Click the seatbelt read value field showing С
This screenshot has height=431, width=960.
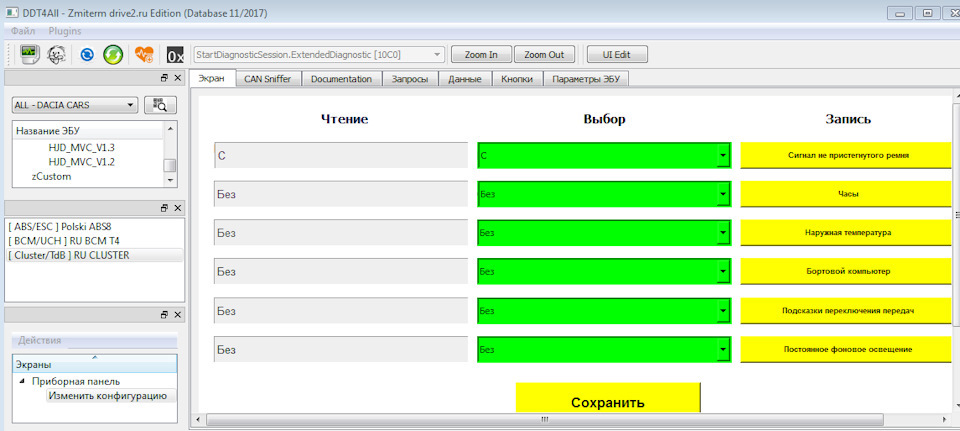click(341, 156)
